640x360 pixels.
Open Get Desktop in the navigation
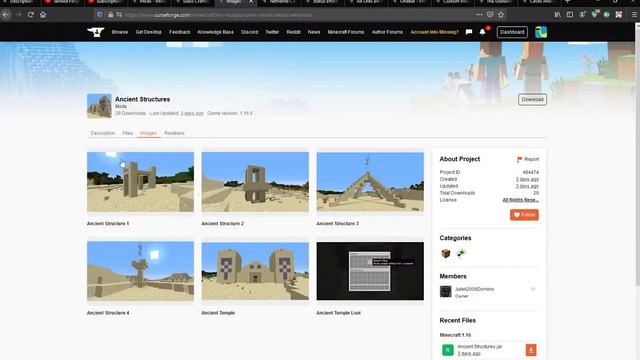click(x=149, y=32)
